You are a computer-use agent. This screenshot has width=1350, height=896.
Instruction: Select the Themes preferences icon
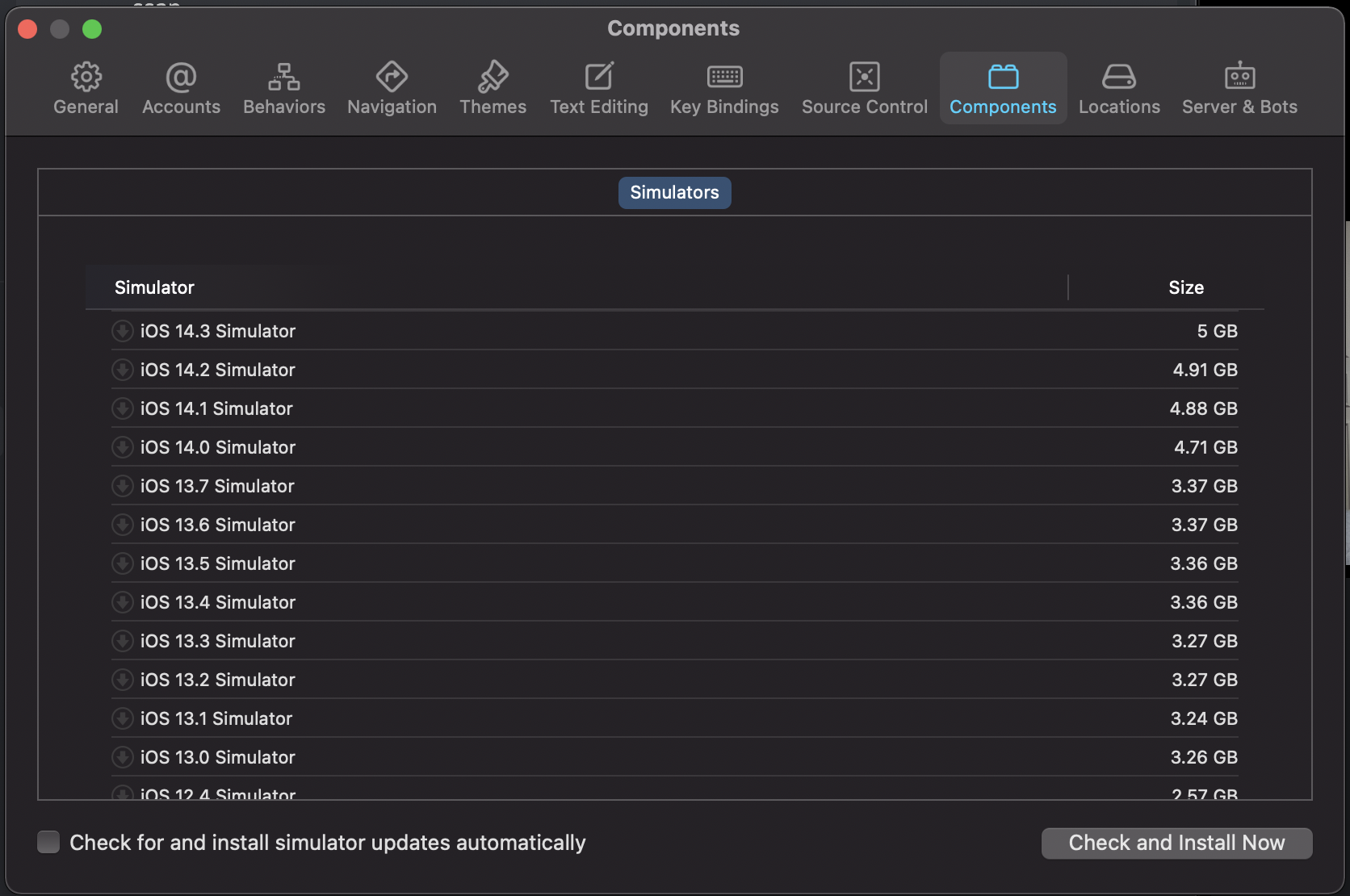pos(493,88)
